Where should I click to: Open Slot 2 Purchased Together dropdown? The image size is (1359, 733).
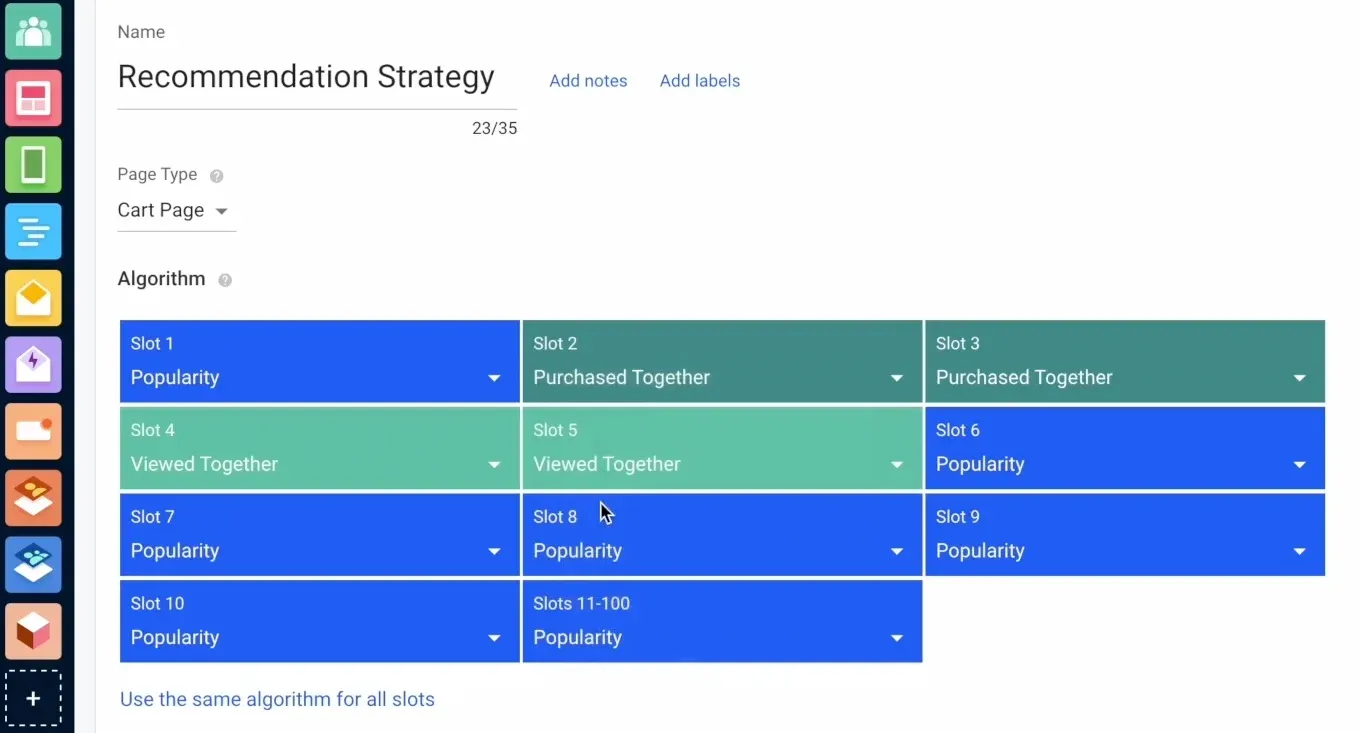(722, 361)
